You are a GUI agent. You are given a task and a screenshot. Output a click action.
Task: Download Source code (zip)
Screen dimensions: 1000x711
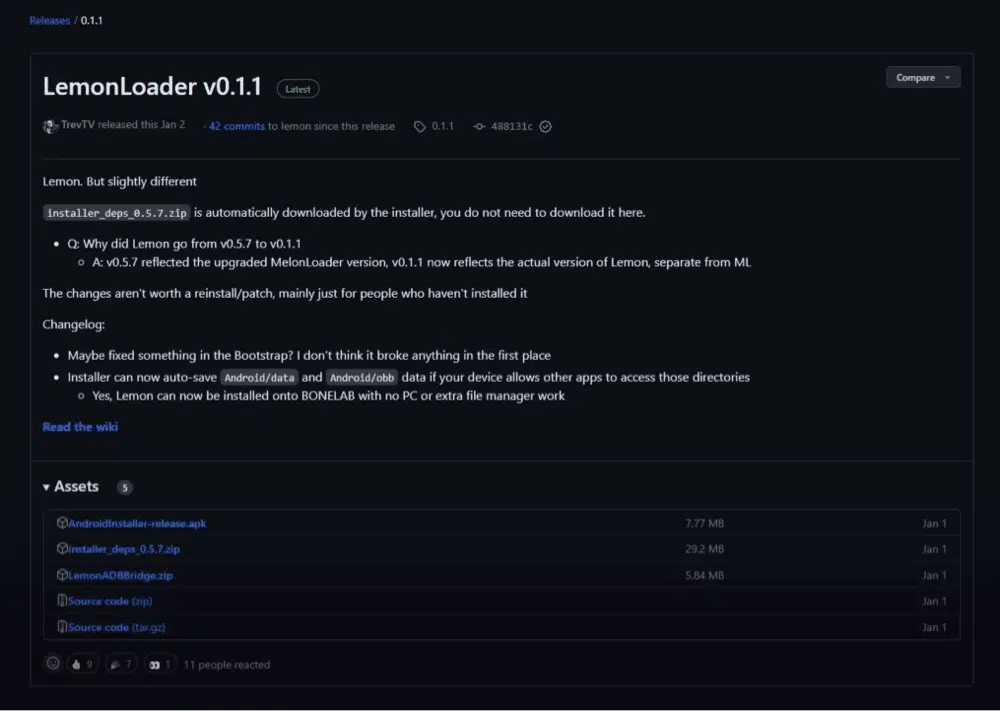110,601
